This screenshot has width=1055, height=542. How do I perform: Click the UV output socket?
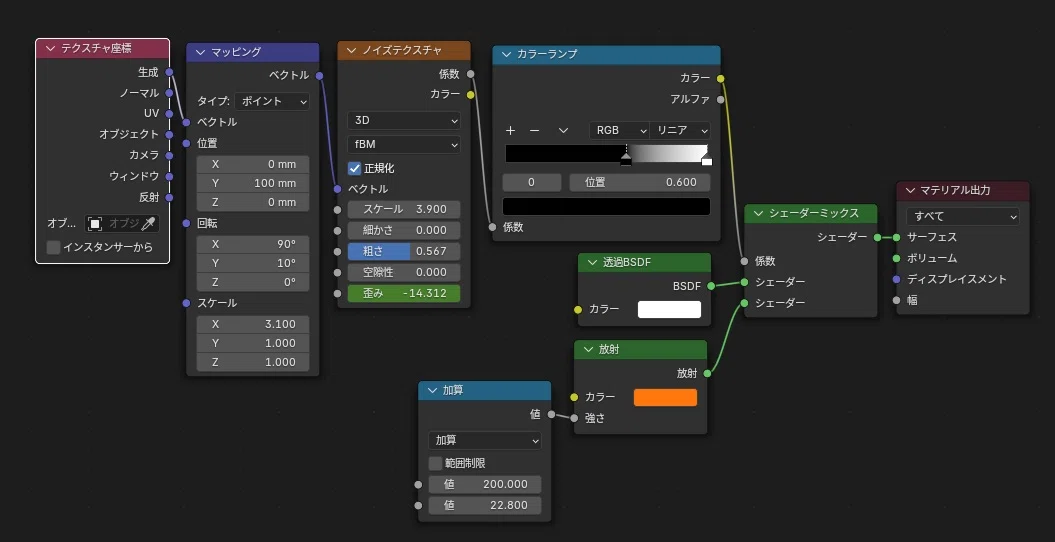coord(169,114)
